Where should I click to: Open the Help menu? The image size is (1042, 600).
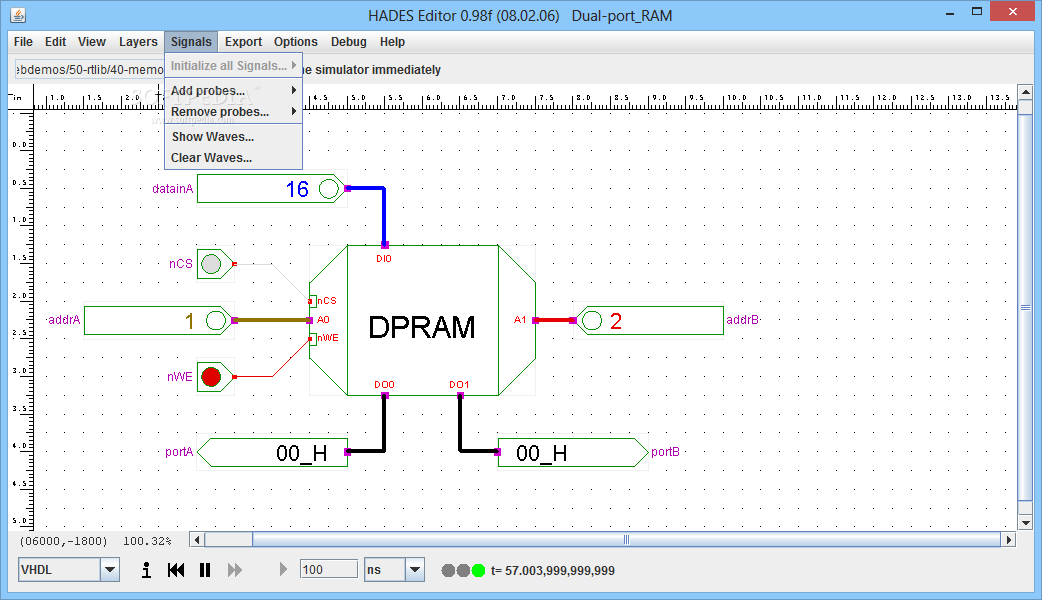point(392,42)
